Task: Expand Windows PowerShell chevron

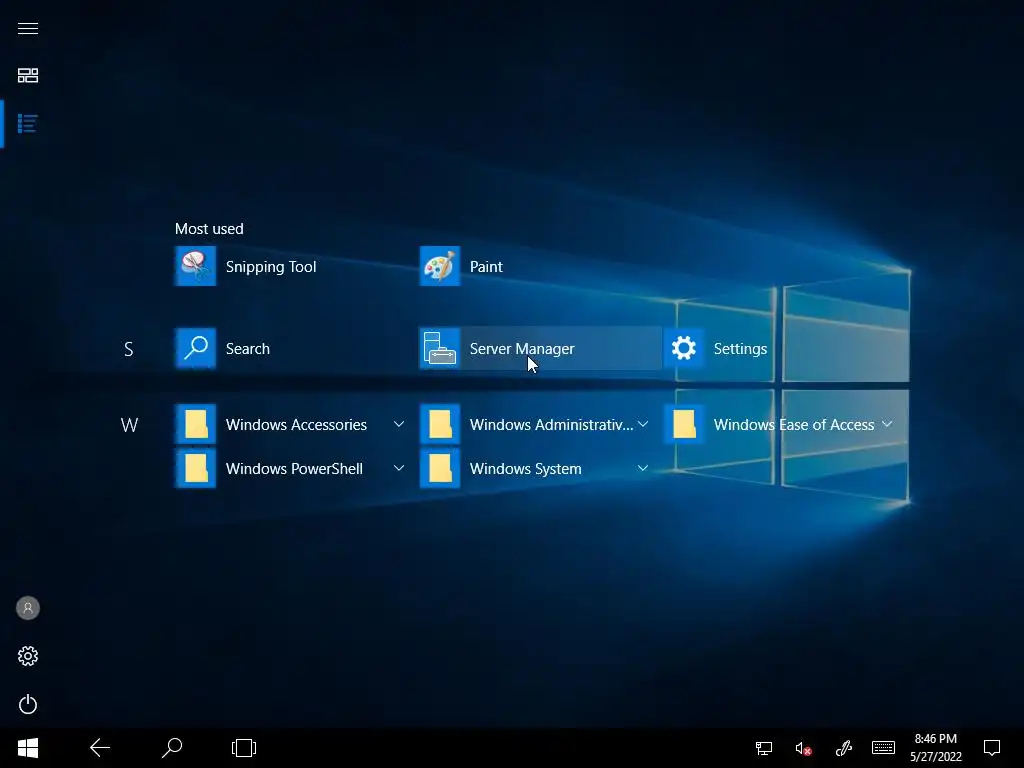Action: coord(398,468)
